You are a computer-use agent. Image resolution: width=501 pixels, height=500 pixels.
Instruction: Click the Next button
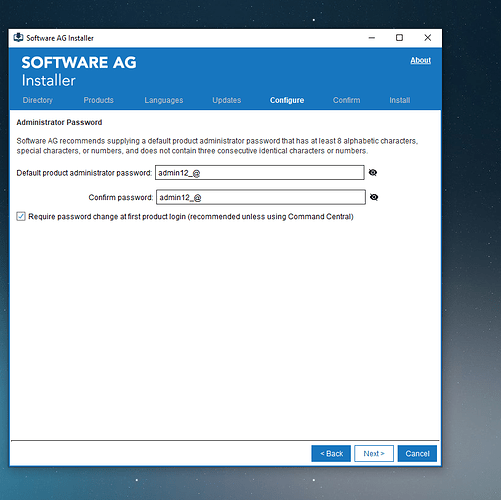point(374,453)
